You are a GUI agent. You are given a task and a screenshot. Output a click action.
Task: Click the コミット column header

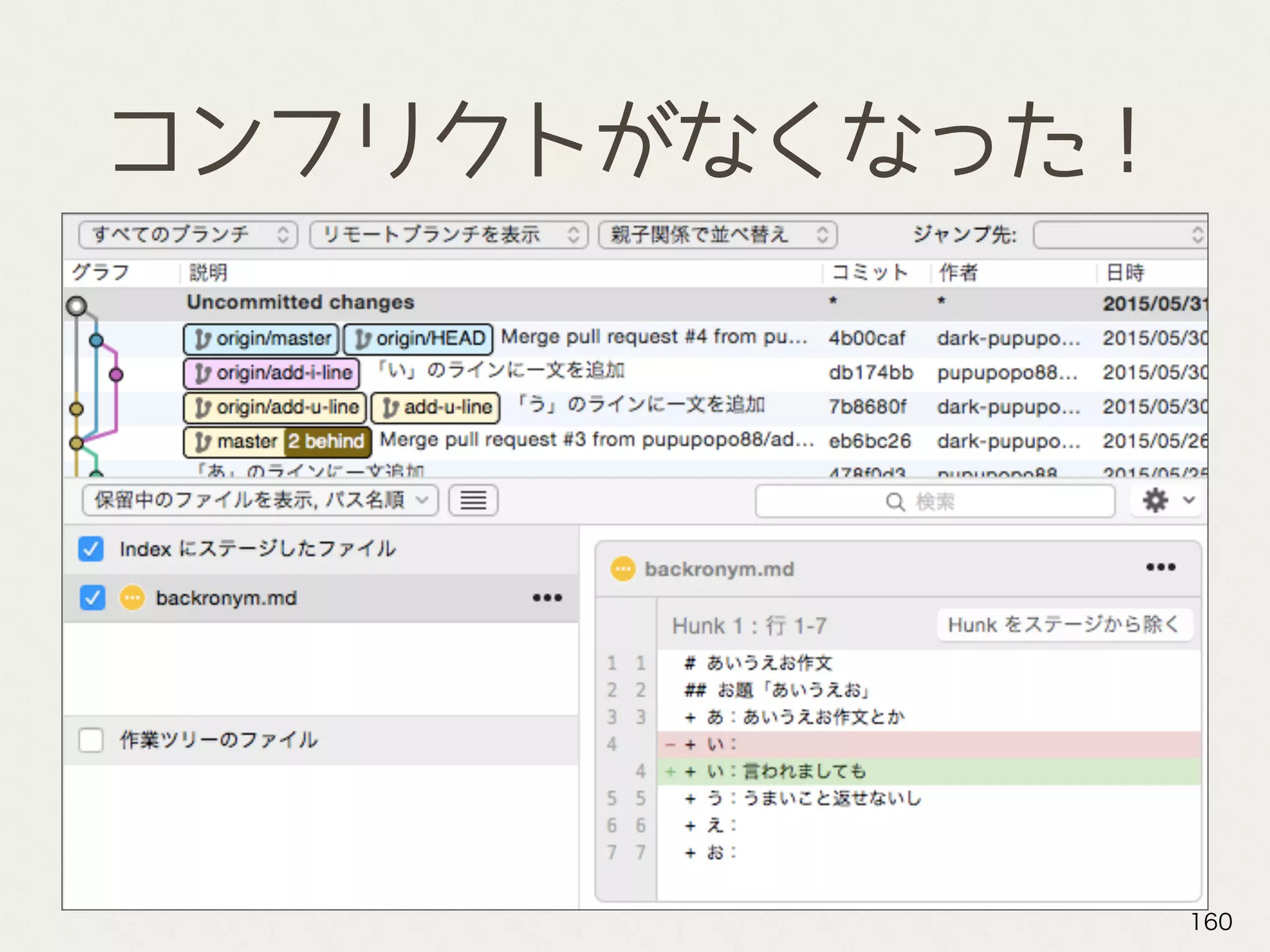pos(869,272)
